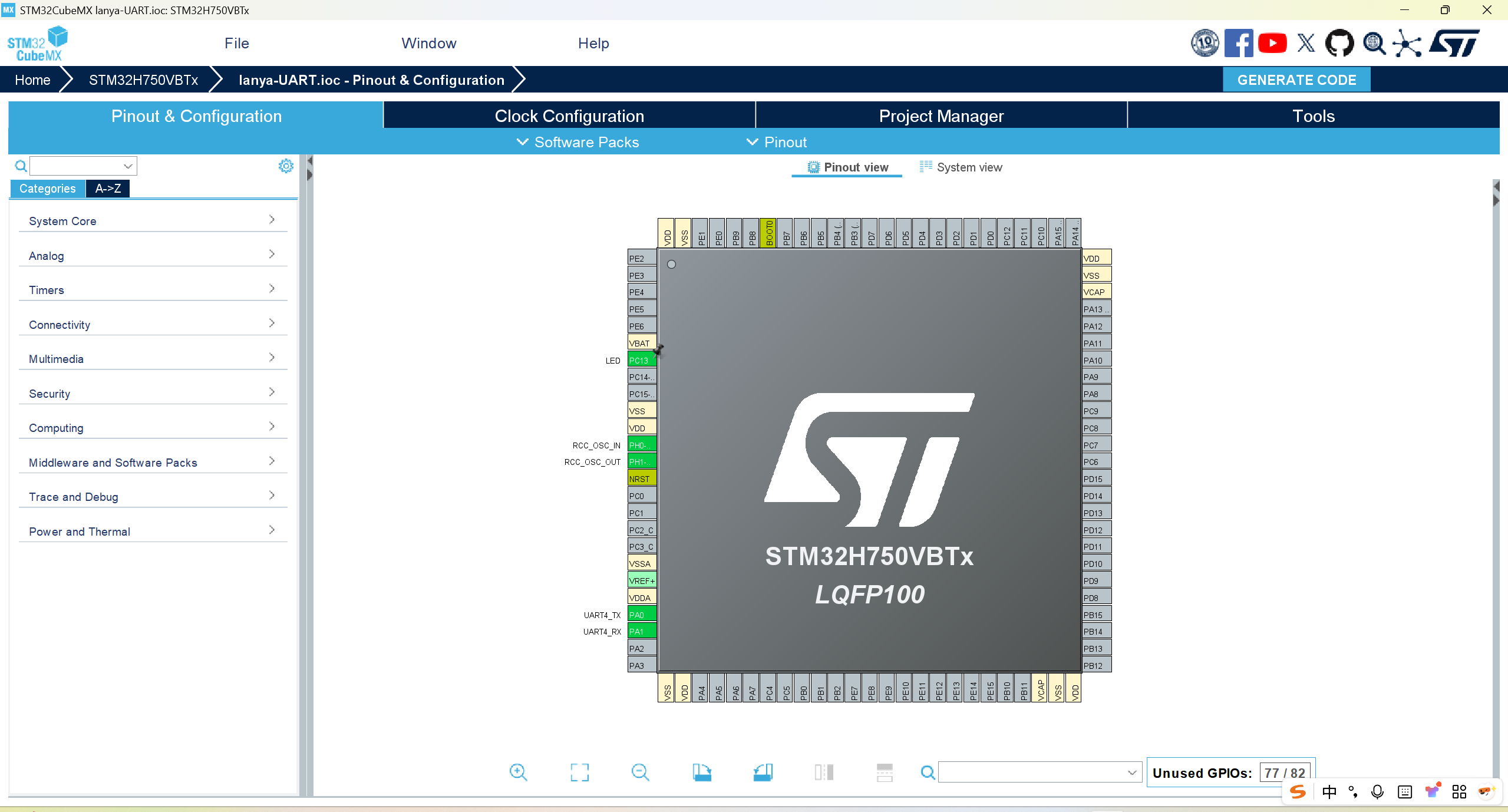Click the pin search magnifier icon near bottom
The width and height of the screenshot is (1508, 812).
tap(927, 772)
